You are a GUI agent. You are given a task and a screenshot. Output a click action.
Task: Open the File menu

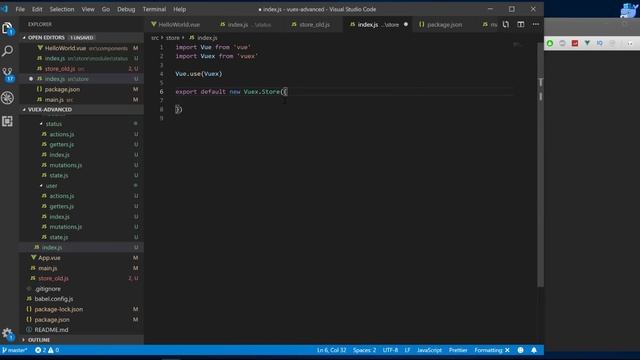pyautogui.click(x=20, y=9)
